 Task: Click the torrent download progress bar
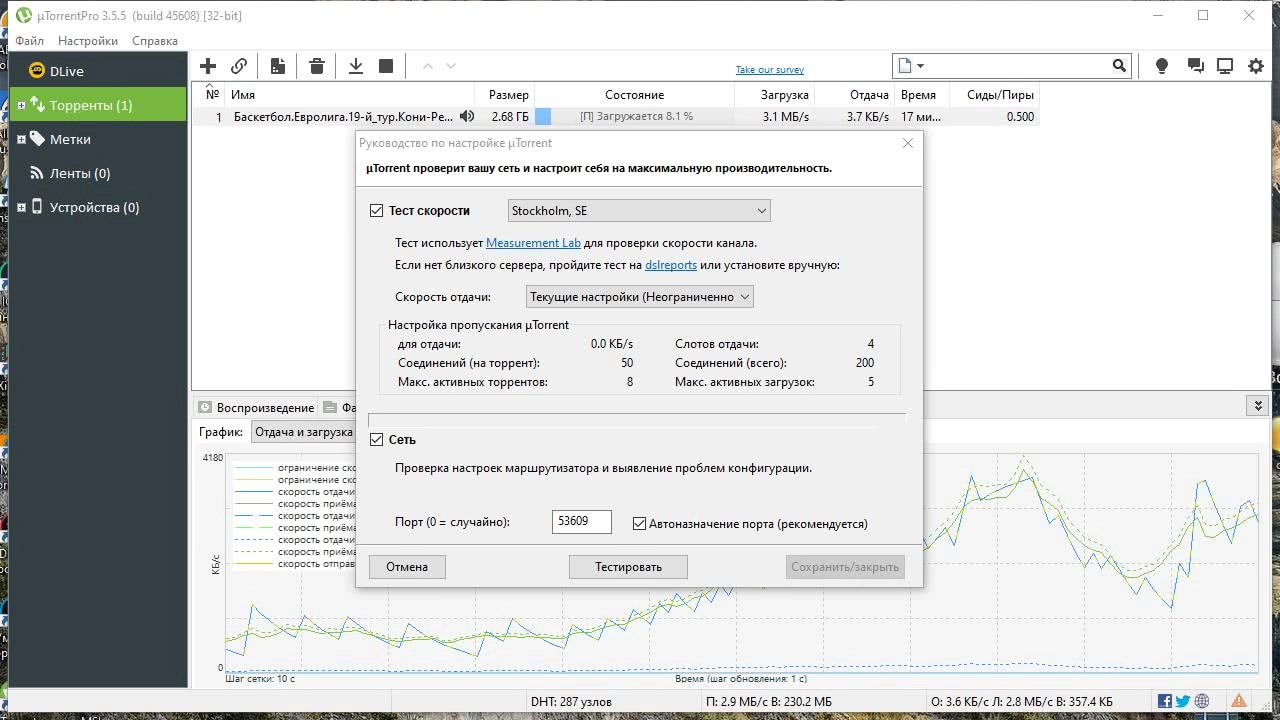click(634, 117)
